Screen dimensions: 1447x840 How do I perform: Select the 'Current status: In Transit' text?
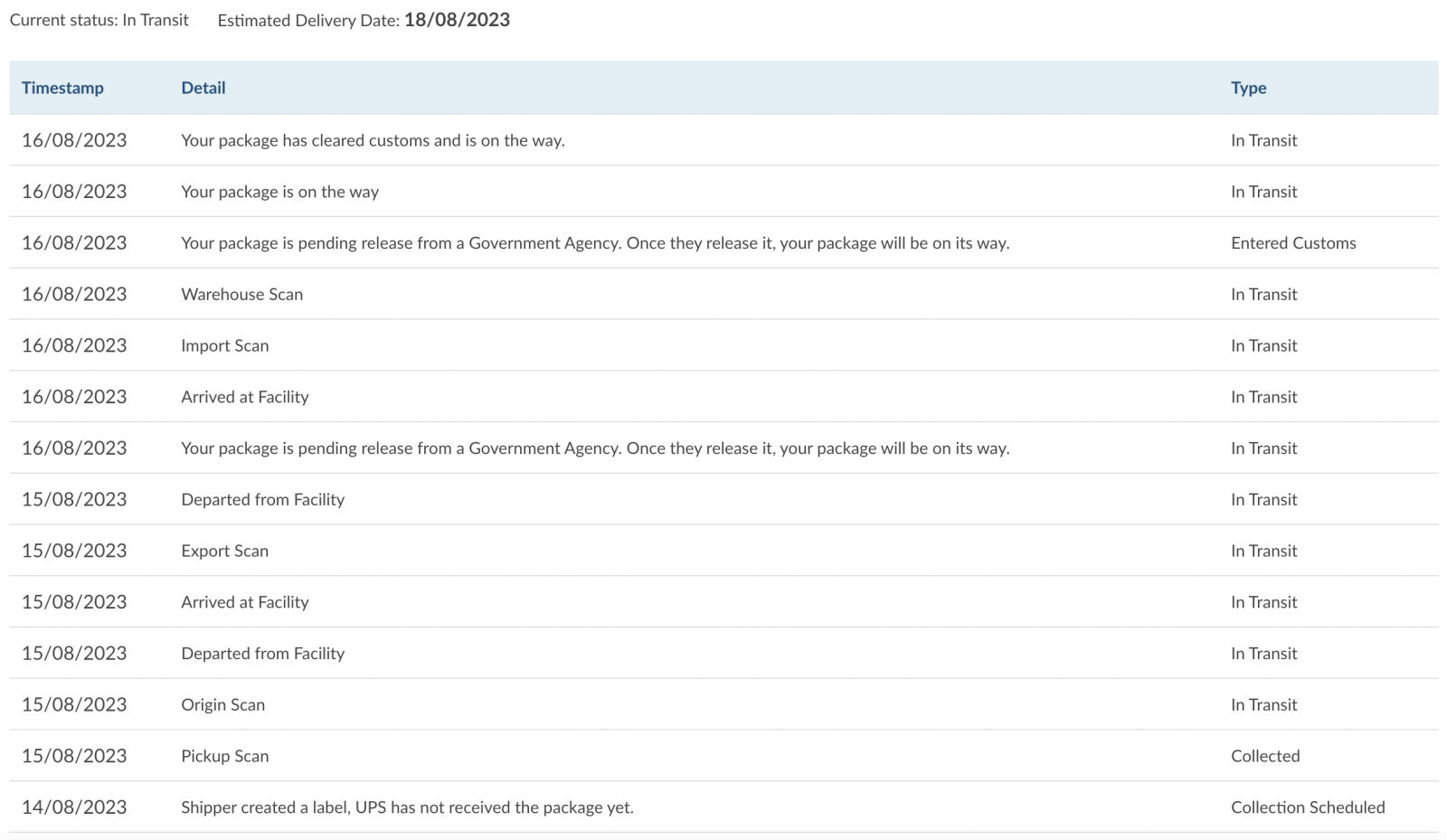(99, 20)
